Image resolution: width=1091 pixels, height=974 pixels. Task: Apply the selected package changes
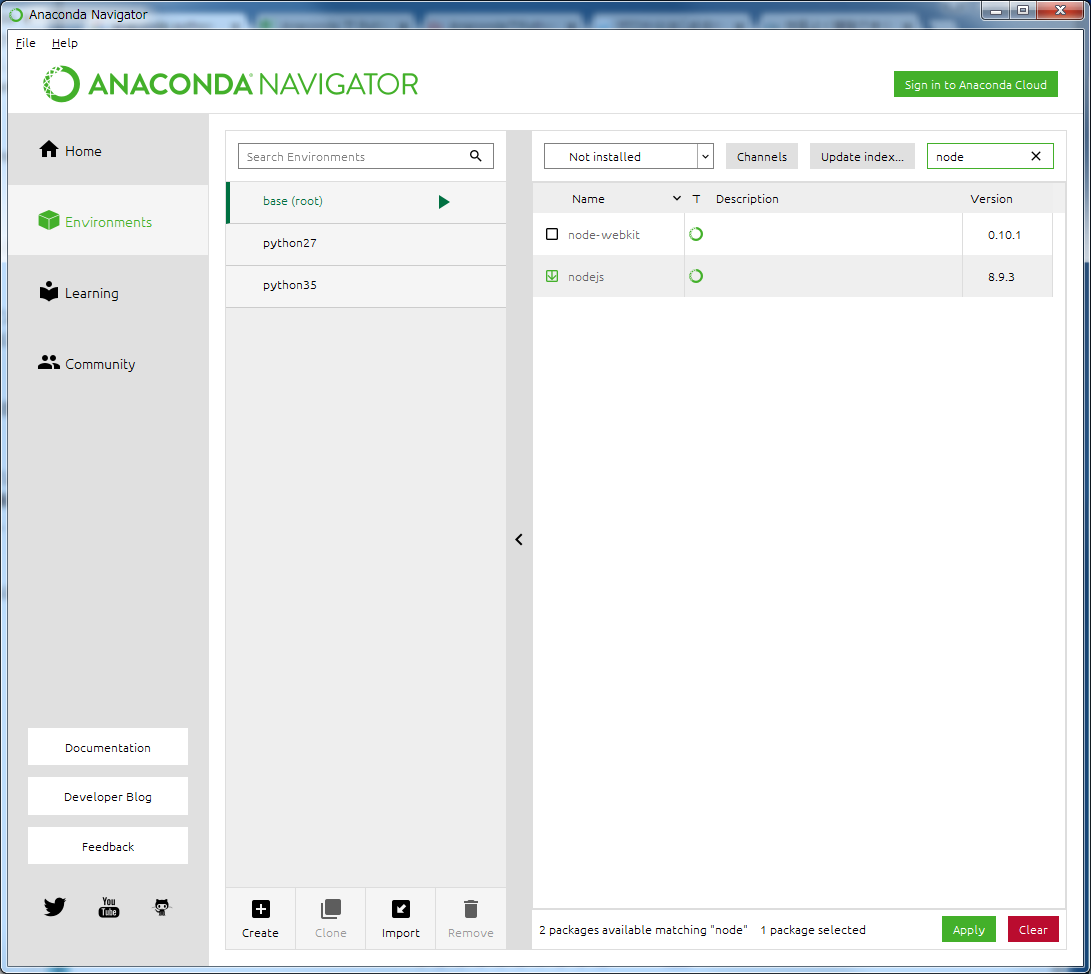coord(969,929)
